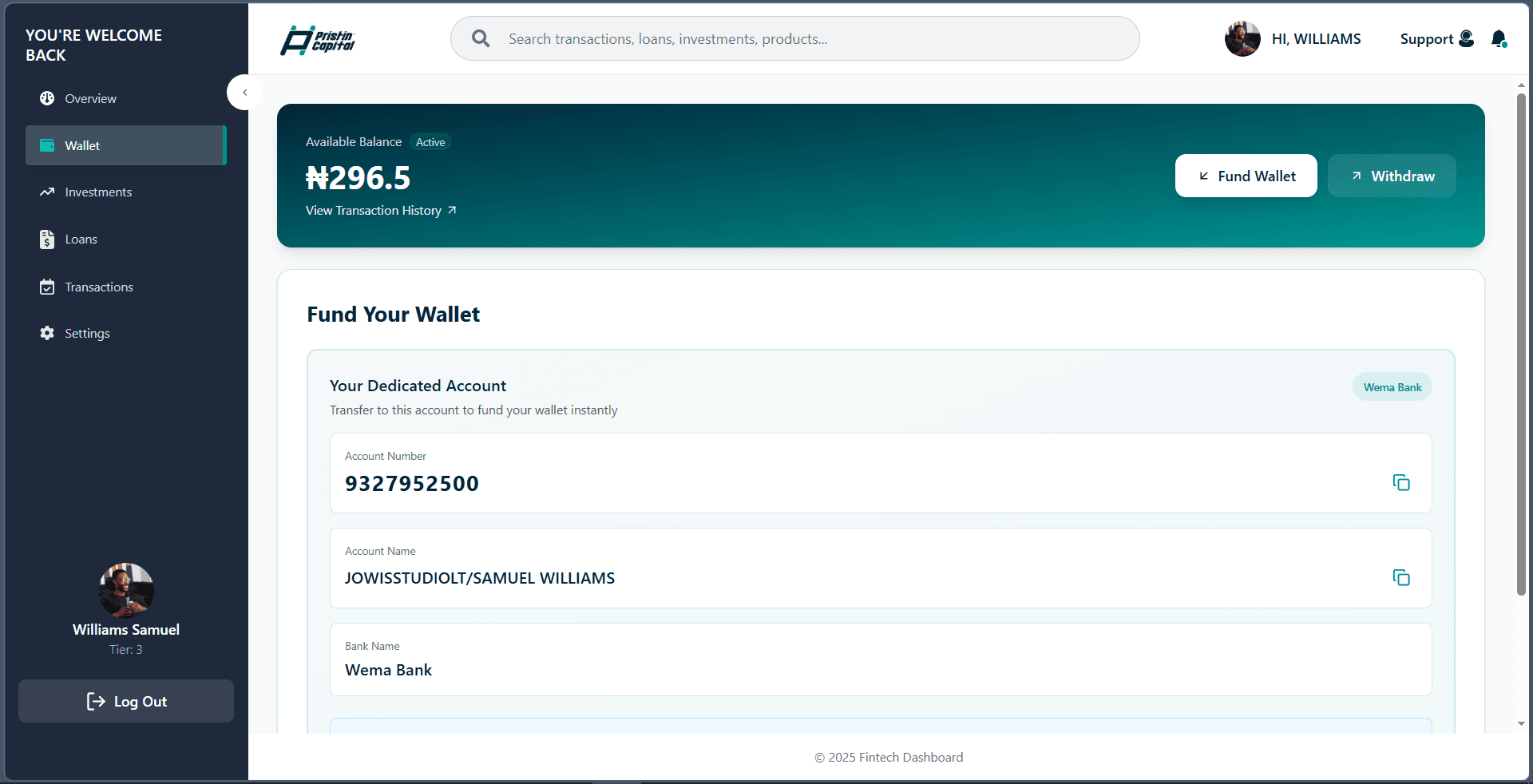Screen dimensions: 1533x784
Task: Click the page vertical scrollbar
Action: coord(1521,343)
